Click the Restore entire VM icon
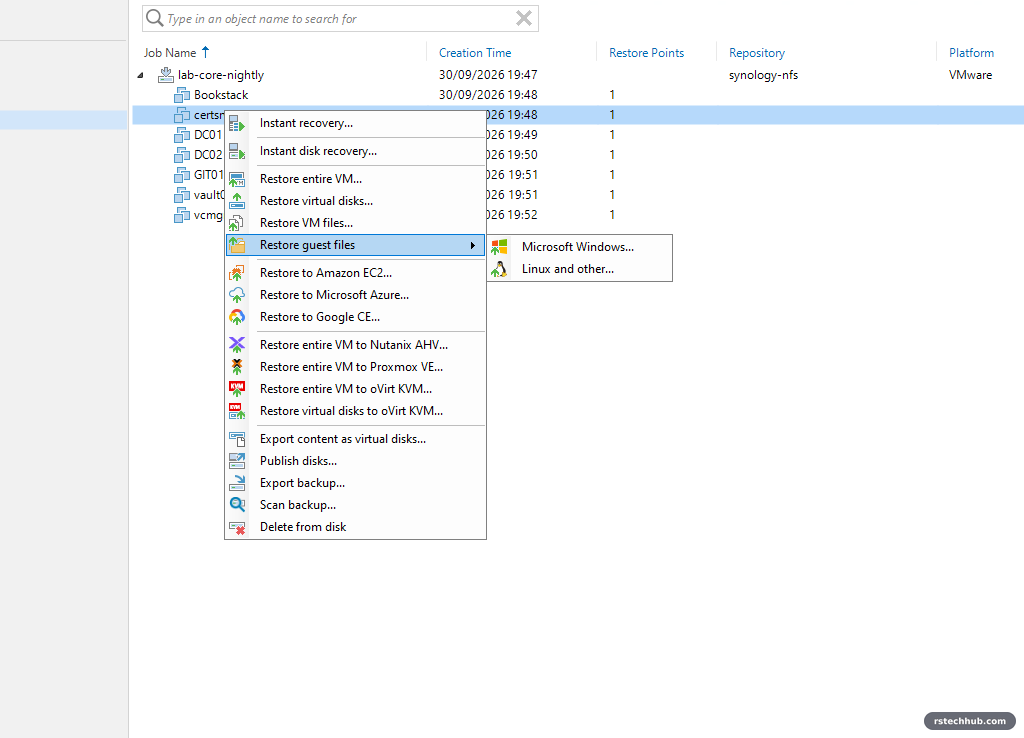 click(x=237, y=179)
